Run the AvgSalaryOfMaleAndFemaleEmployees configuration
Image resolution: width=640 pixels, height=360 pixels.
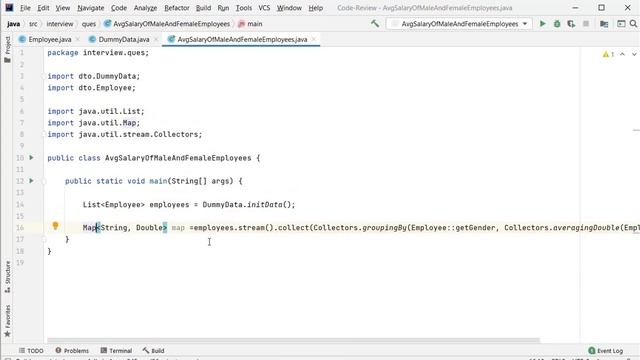coord(542,24)
